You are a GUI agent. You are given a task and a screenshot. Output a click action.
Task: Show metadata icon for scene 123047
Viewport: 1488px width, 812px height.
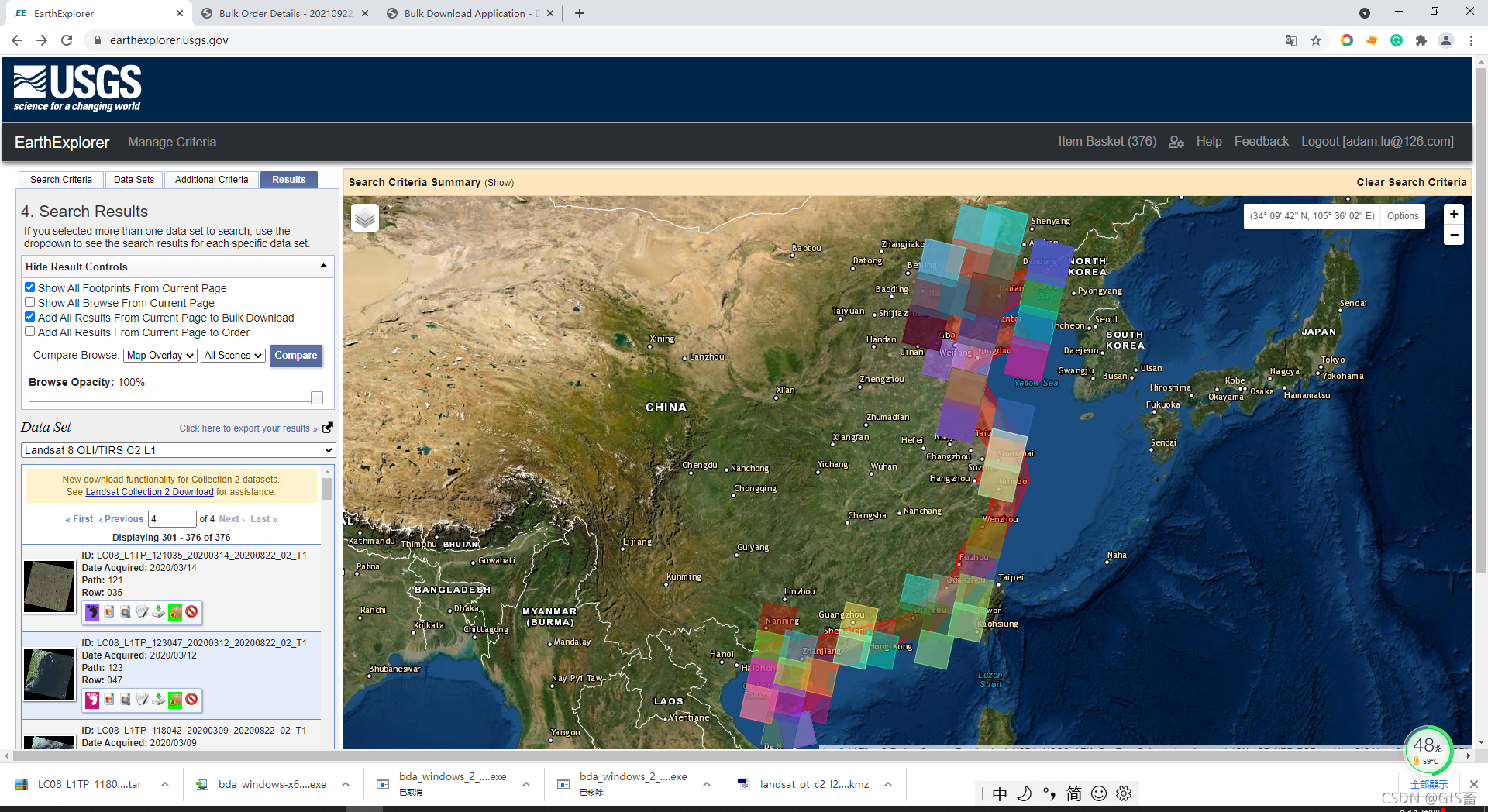pos(142,700)
